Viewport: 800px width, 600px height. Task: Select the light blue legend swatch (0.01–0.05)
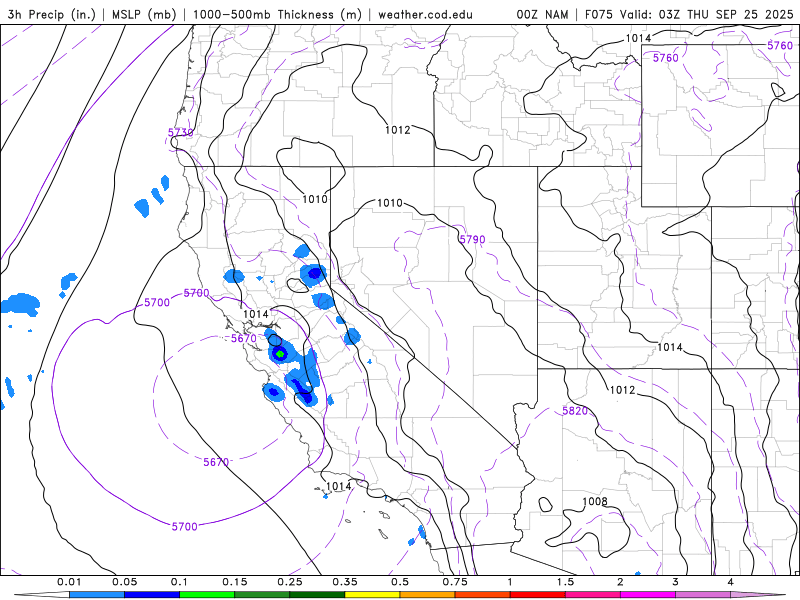tap(97, 595)
